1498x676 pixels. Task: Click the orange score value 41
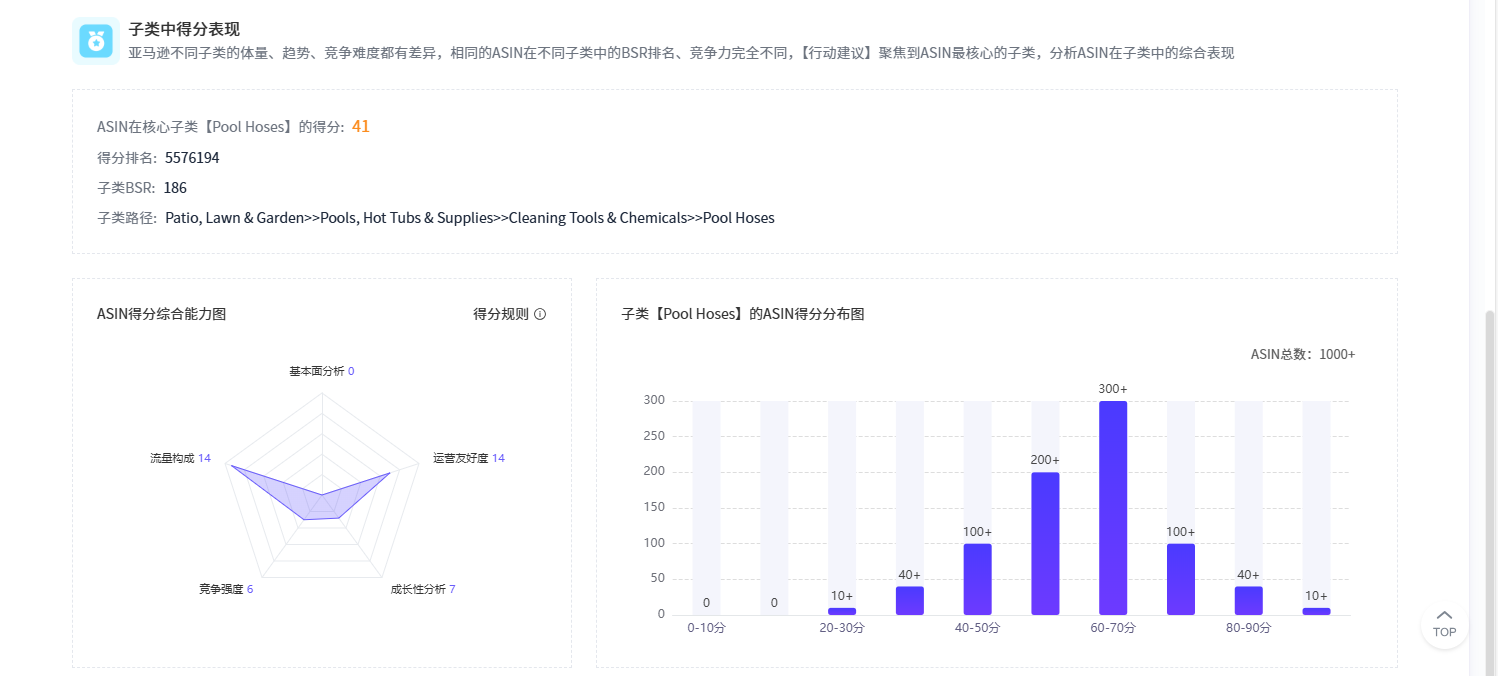(361, 126)
